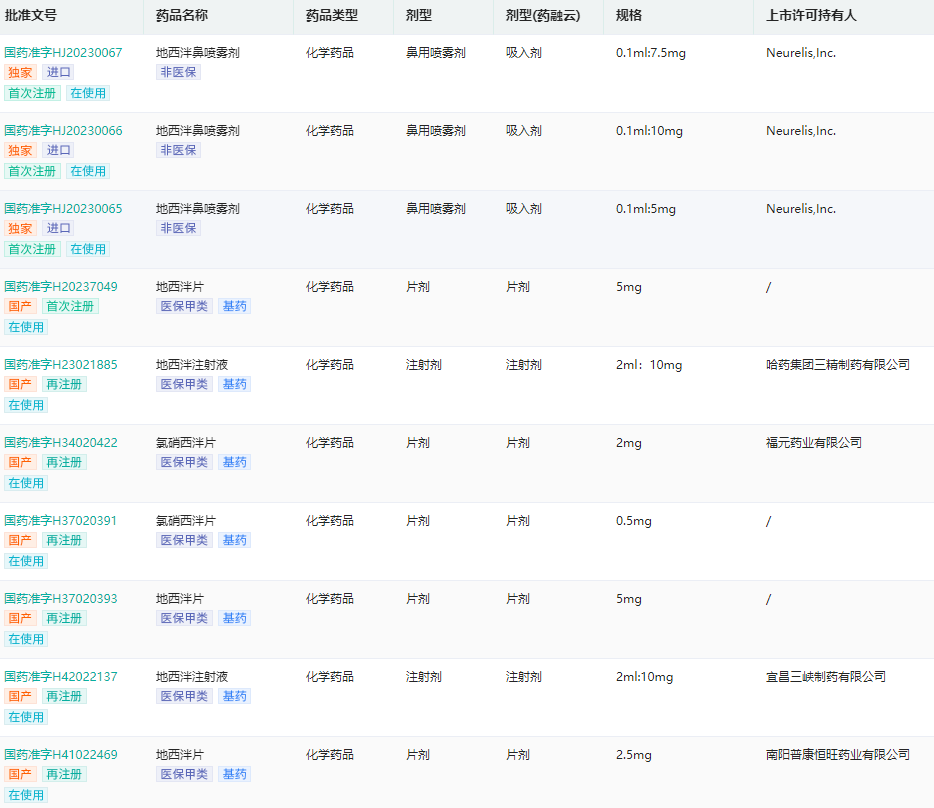Click holder 哈药集团三精制药有限公司
This screenshot has width=934, height=808.
pyautogui.click(x=837, y=365)
